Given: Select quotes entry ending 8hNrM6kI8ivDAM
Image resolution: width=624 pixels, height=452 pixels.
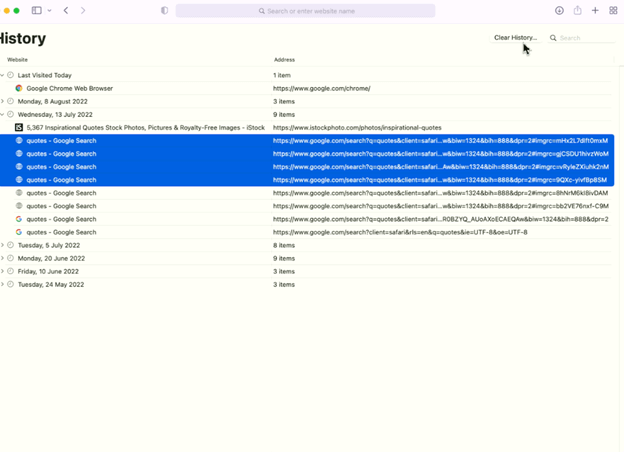Looking at the screenshot, I should click(x=306, y=193).
